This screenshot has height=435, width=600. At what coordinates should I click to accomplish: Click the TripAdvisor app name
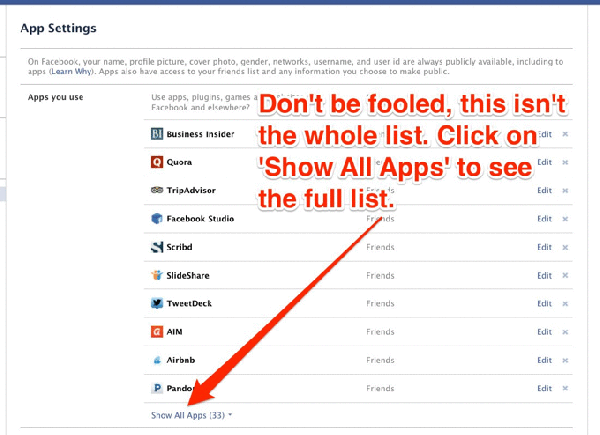pos(191,191)
